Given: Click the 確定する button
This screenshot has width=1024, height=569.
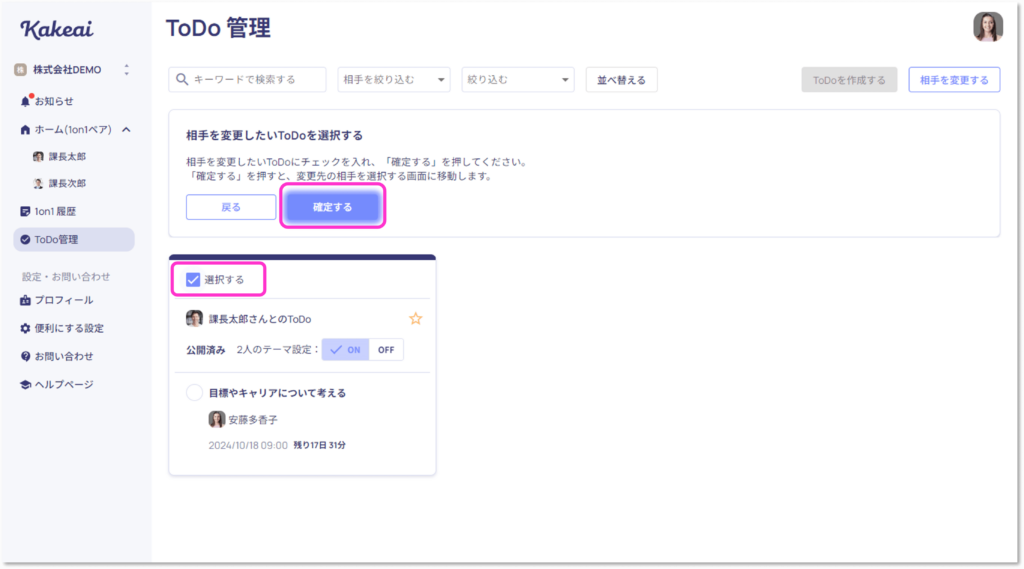Looking at the screenshot, I should pos(332,207).
